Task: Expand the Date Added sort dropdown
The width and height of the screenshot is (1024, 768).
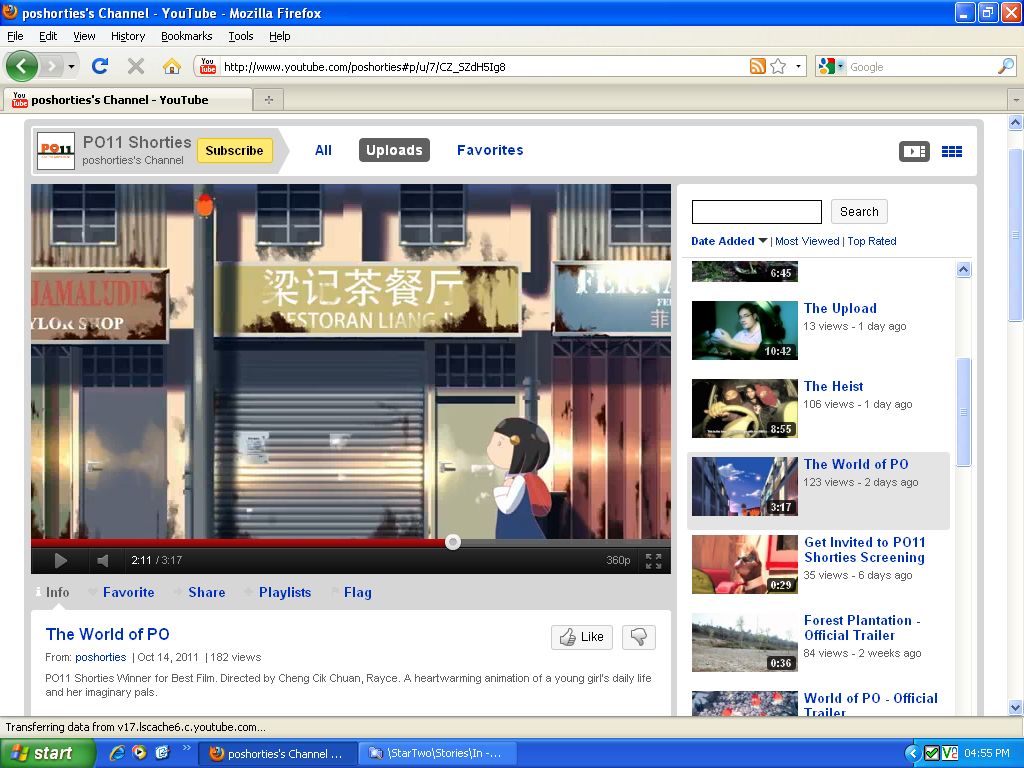Action: pyautogui.click(x=763, y=241)
